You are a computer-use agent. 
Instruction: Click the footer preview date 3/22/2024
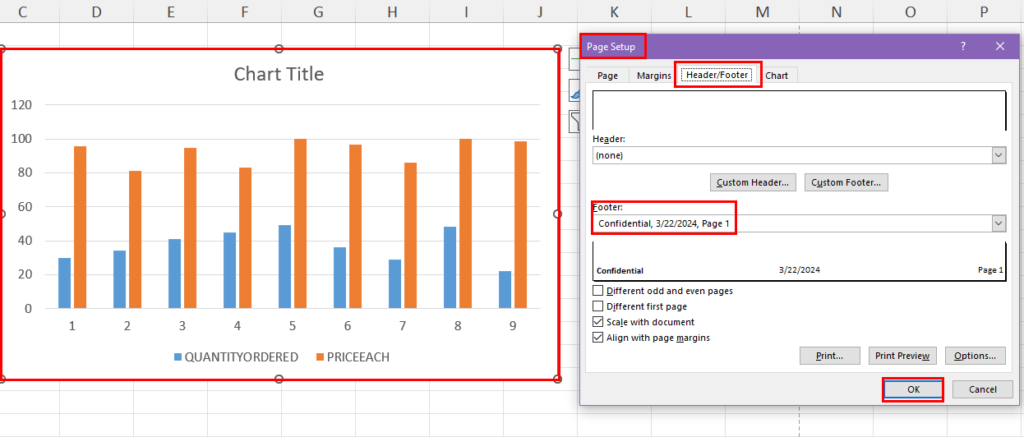pyautogui.click(x=799, y=269)
